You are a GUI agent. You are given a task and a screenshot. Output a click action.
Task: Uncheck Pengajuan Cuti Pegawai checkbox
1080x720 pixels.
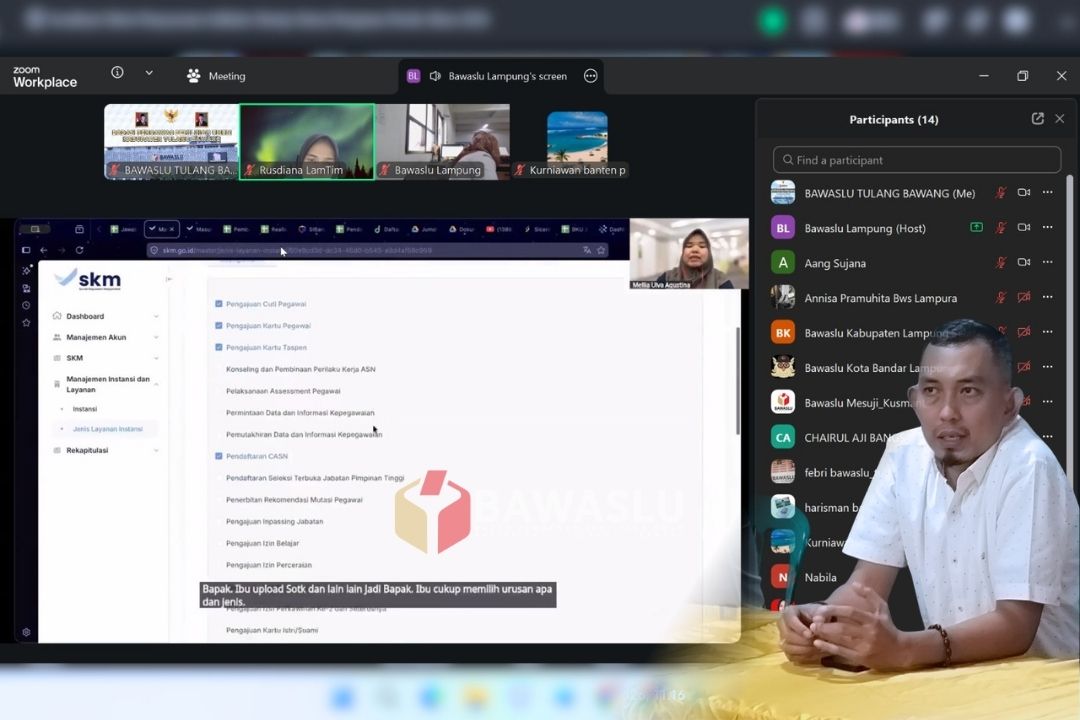tap(219, 304)
